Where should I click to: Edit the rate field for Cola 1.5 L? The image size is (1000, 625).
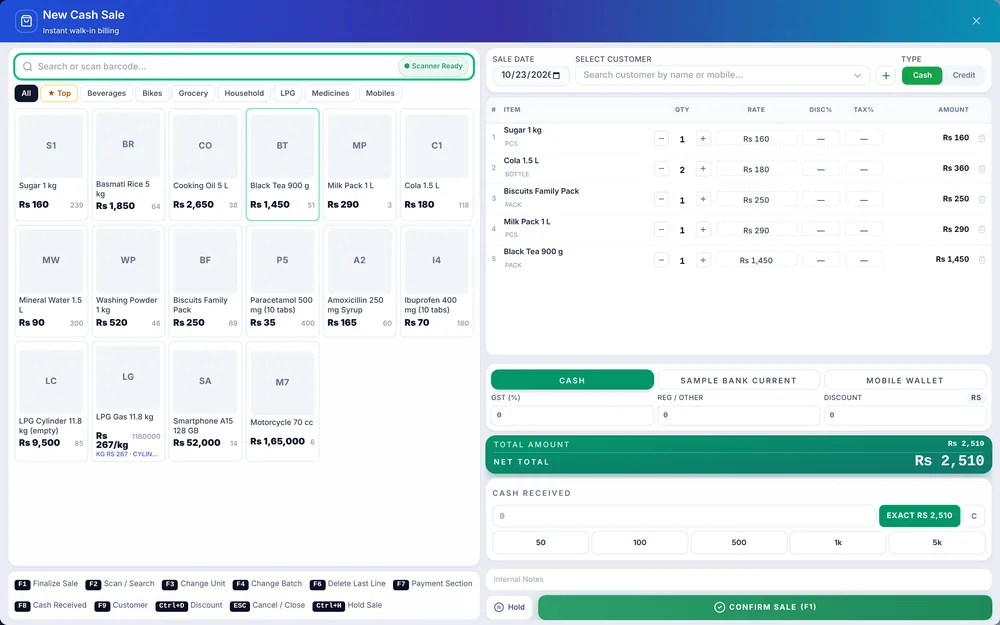click(756, 169)
